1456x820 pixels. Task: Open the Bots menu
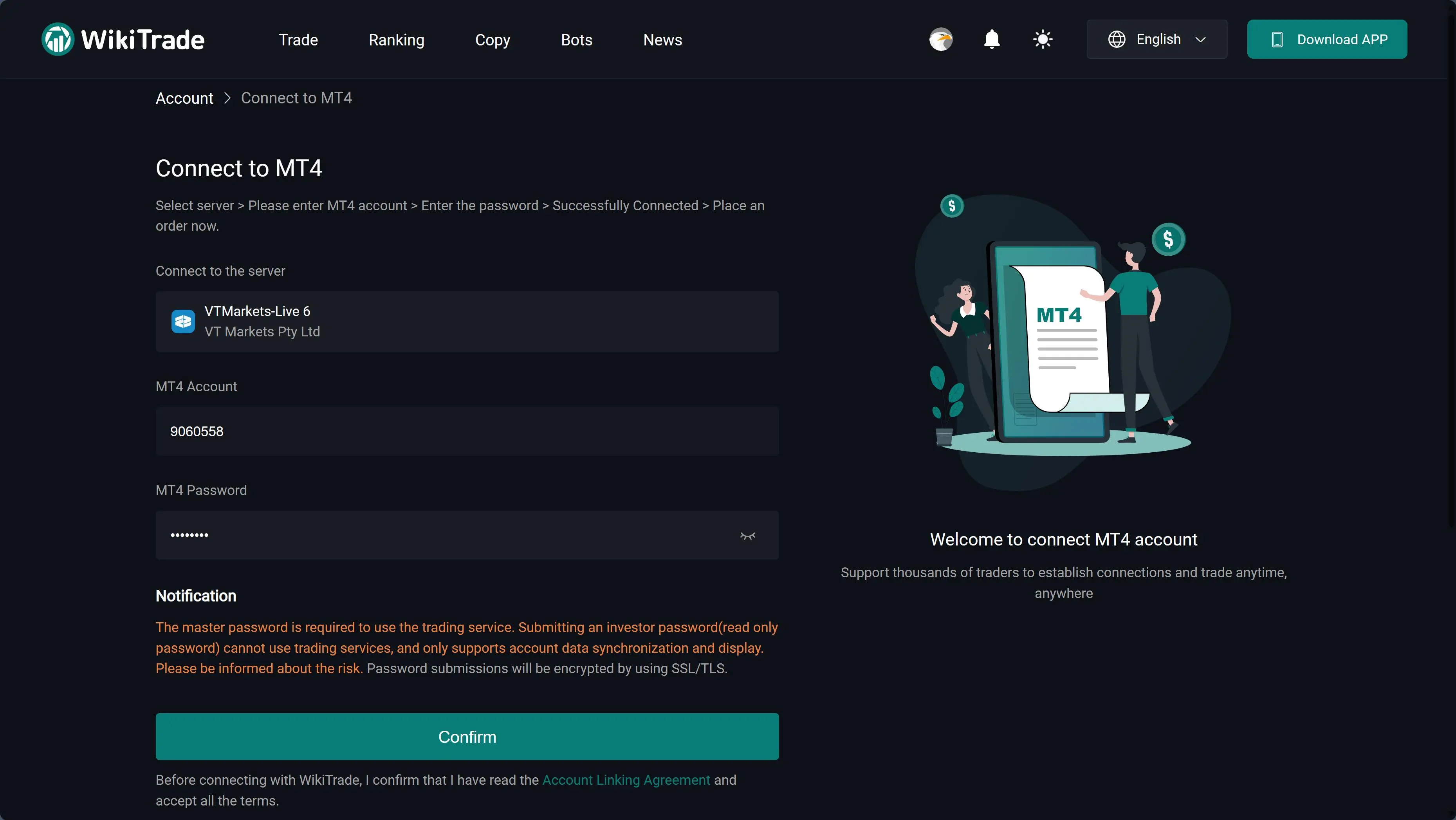point(577,40)
